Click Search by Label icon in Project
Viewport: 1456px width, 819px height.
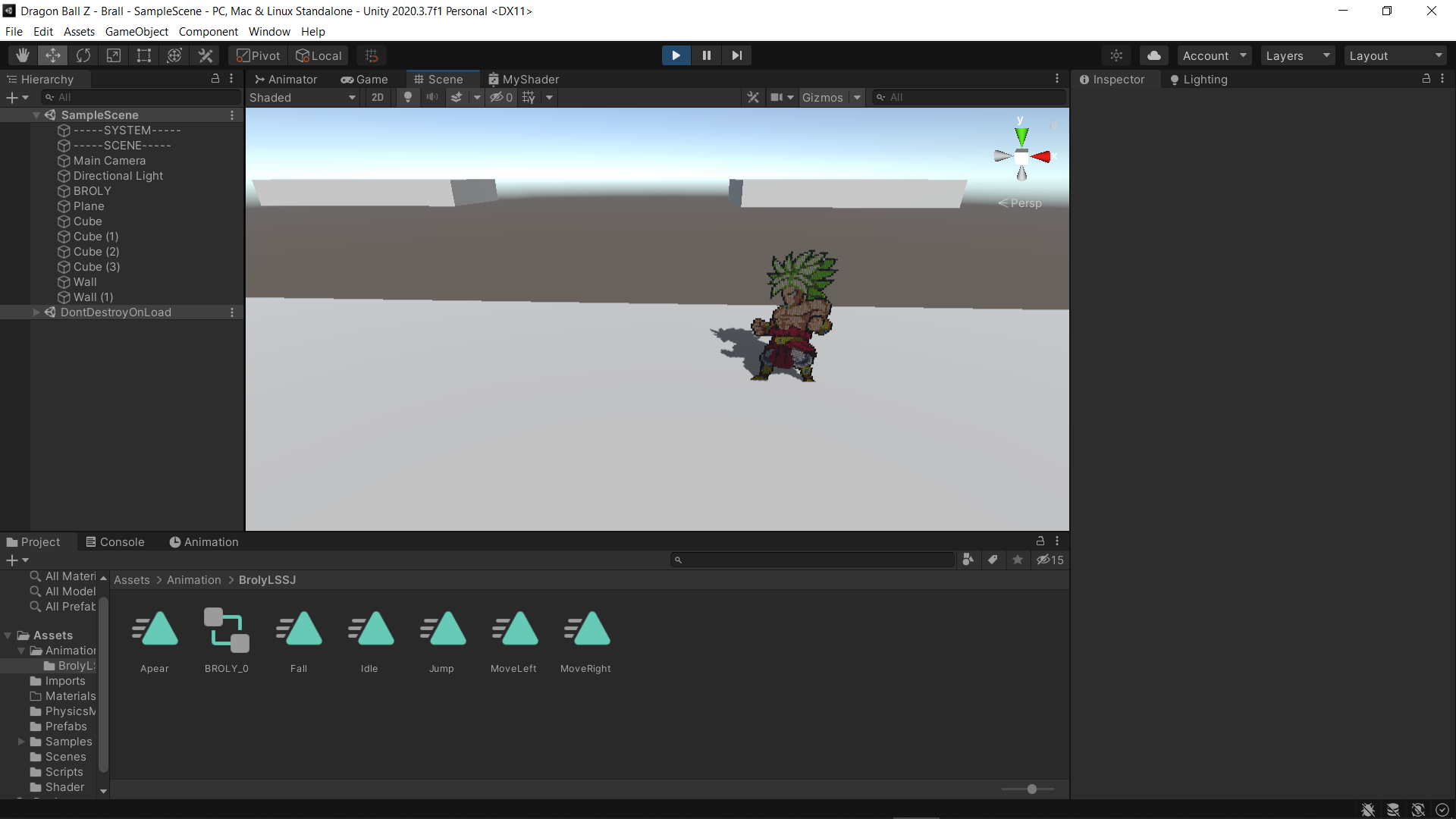point(993,560)
